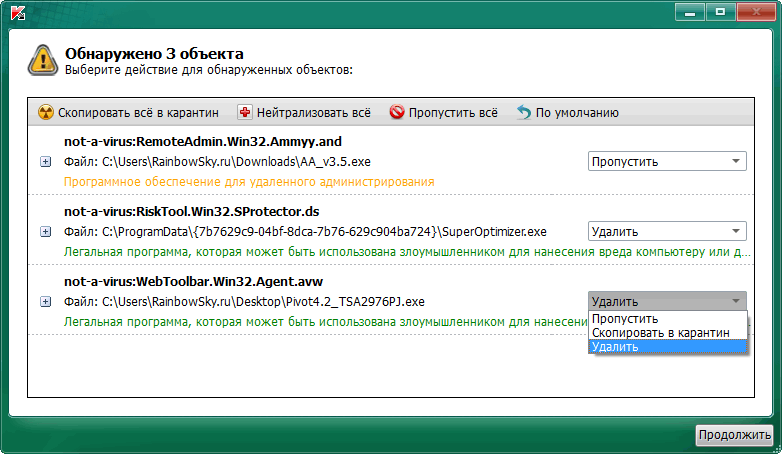Image resolution: width=782 pixels, height=454 pixels.
Task: Select highlighted Удалить option in dropdown list
Action: (668, 347)
